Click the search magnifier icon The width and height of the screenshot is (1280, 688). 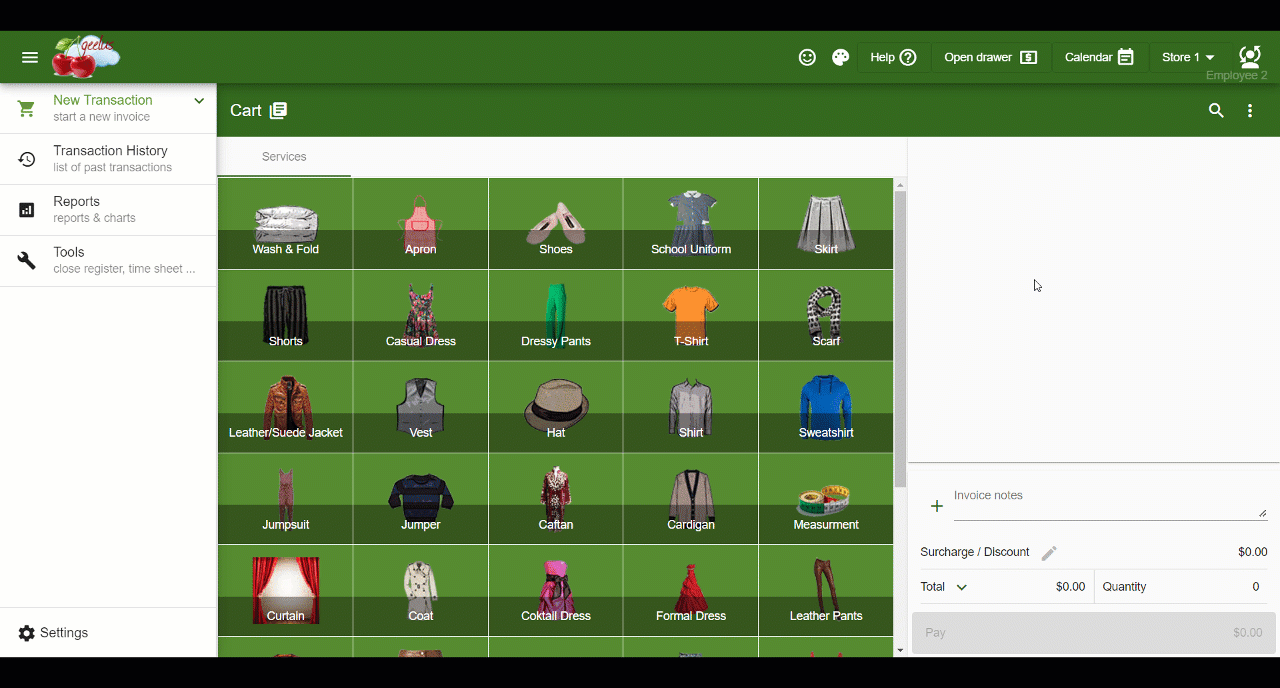pos(1216,111)
